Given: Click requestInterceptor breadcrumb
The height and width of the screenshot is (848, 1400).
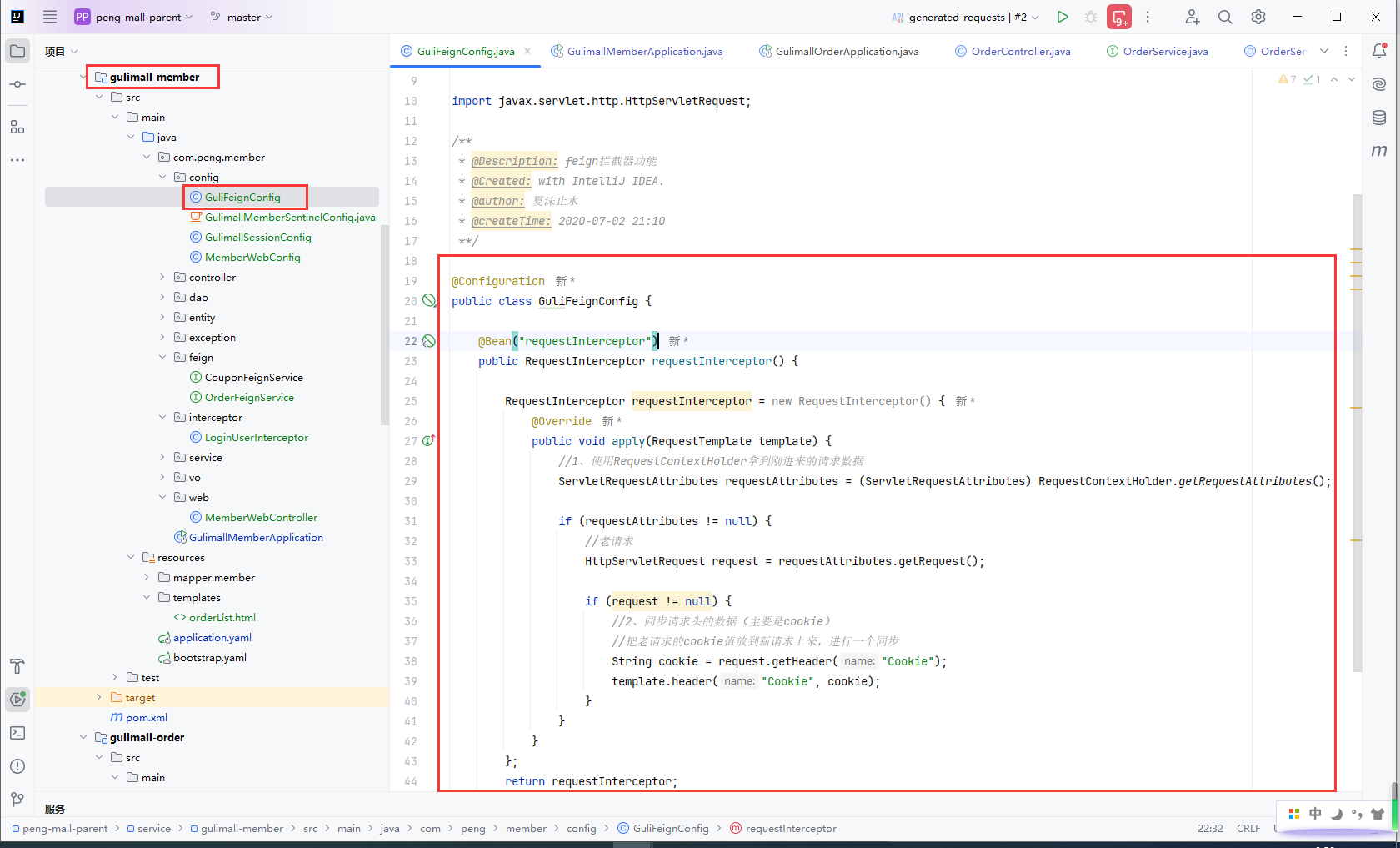Looking at the screenshot, I should pos(783,828).
